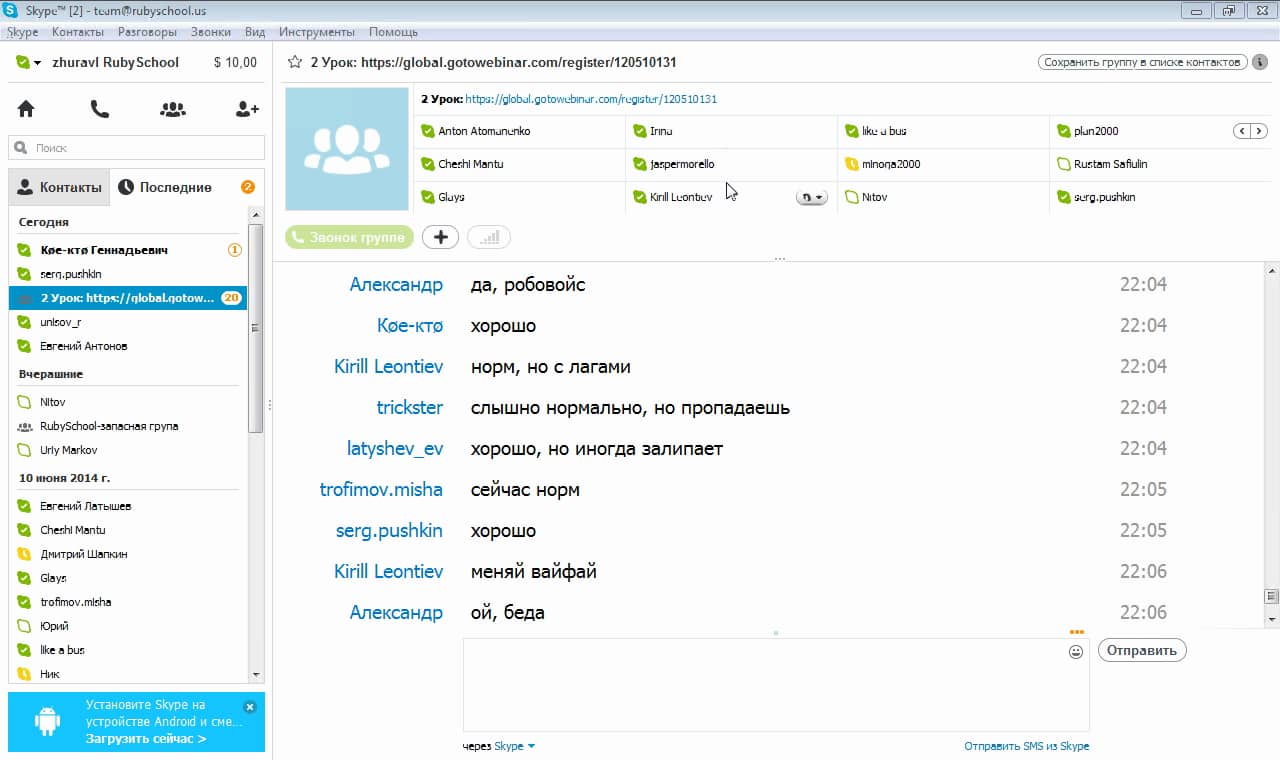The width and height of the screenshot is (1280, 760).
Task: Switch to the Контакты tab
Action: click(x=59, y=187)
